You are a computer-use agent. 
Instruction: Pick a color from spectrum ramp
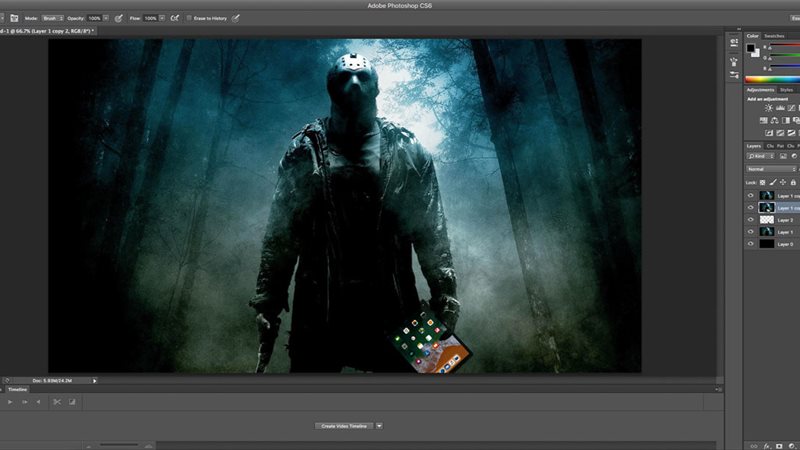pos(772,79)
